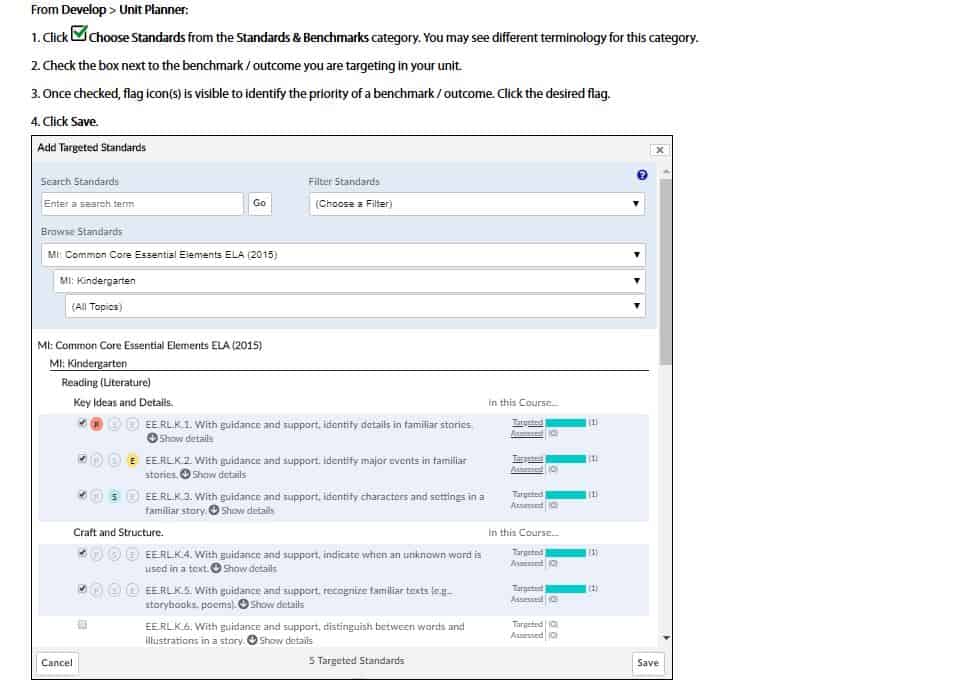Click Show details arrow icon for EE.RL.K.1
The image size is (962, 695).
pyautogui.click(x=152, y=438)
